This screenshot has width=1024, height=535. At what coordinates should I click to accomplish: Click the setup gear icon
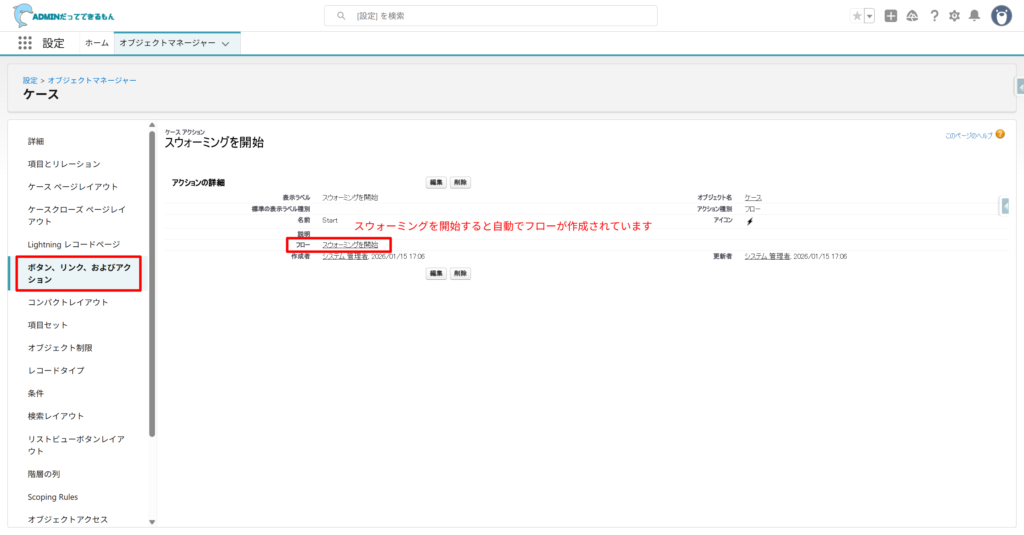[x=954, y=16]
